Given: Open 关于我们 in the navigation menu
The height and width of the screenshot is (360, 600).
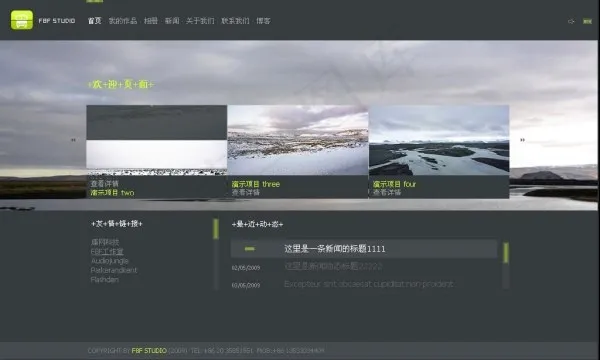Looking at the screenshot, I should [200, 21].
